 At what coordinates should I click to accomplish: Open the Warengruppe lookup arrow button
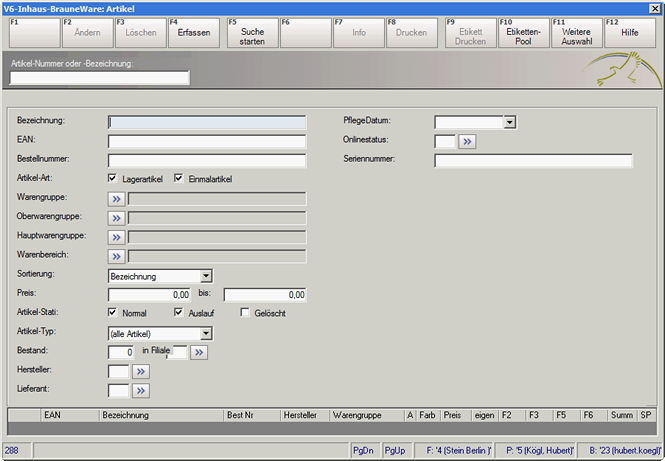point(117,199)
